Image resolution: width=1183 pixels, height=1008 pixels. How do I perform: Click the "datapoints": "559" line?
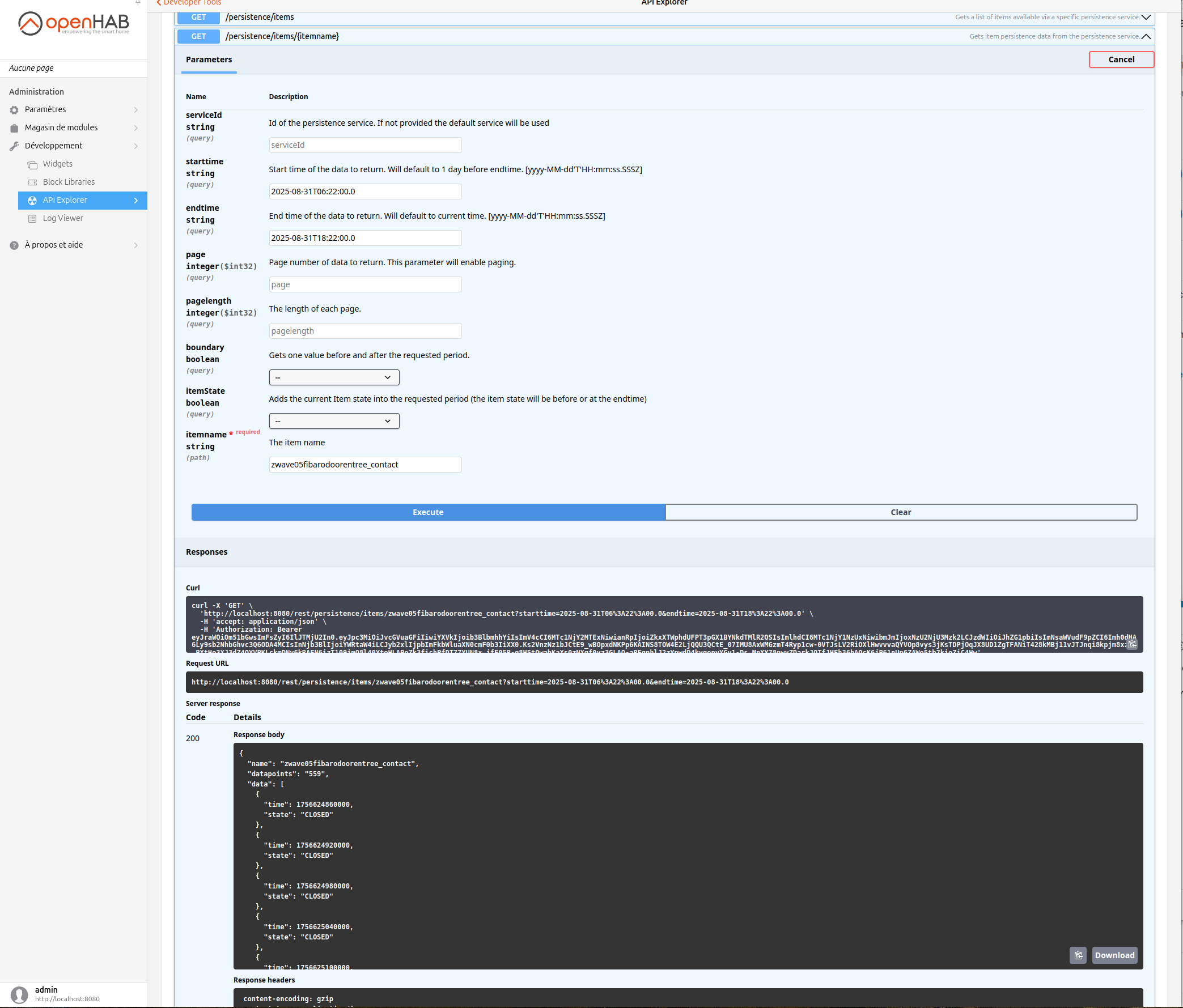pyautogui.click(x=288, y=774)
